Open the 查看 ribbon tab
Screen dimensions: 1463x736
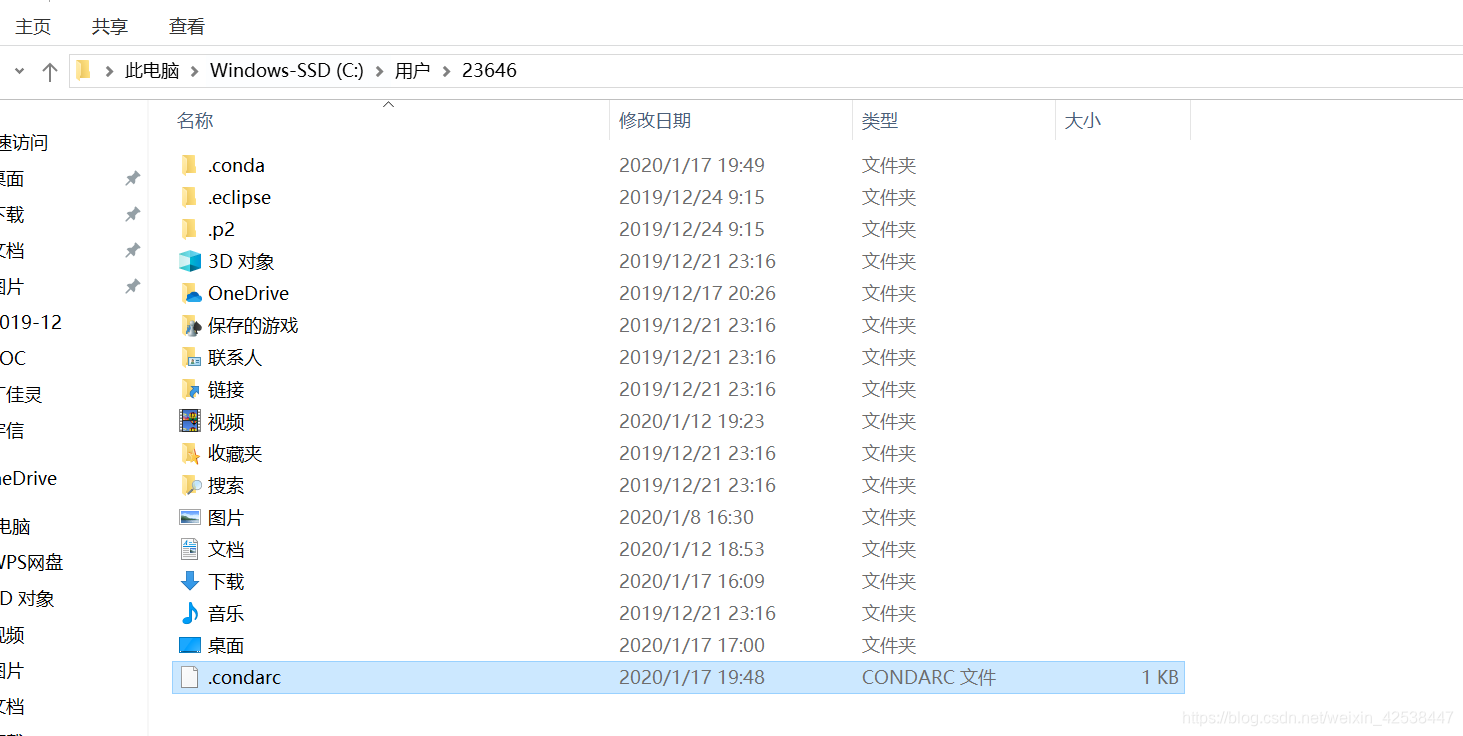click(x=187, y=26)
